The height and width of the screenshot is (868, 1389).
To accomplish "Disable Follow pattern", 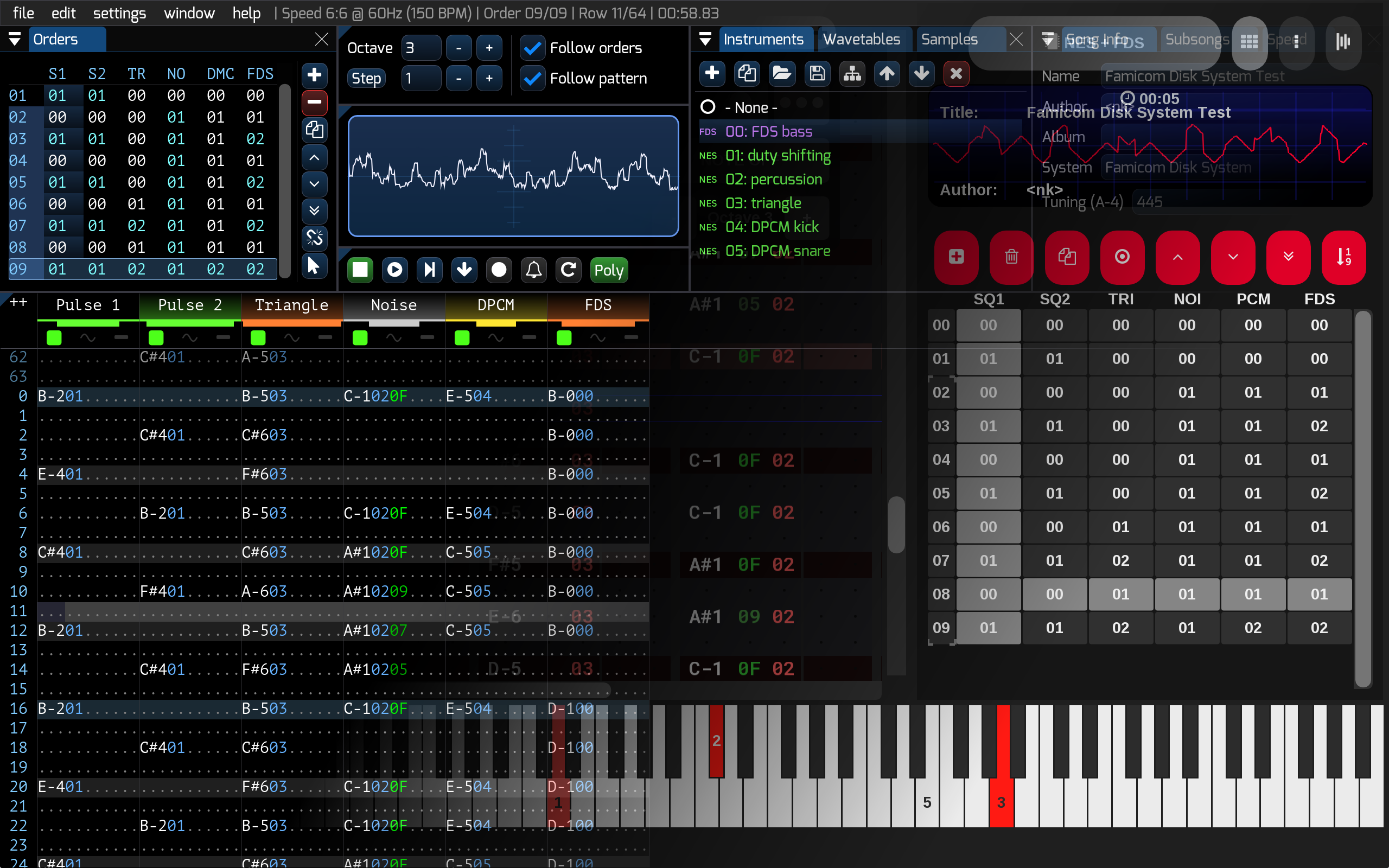I will tap(532, 79).
